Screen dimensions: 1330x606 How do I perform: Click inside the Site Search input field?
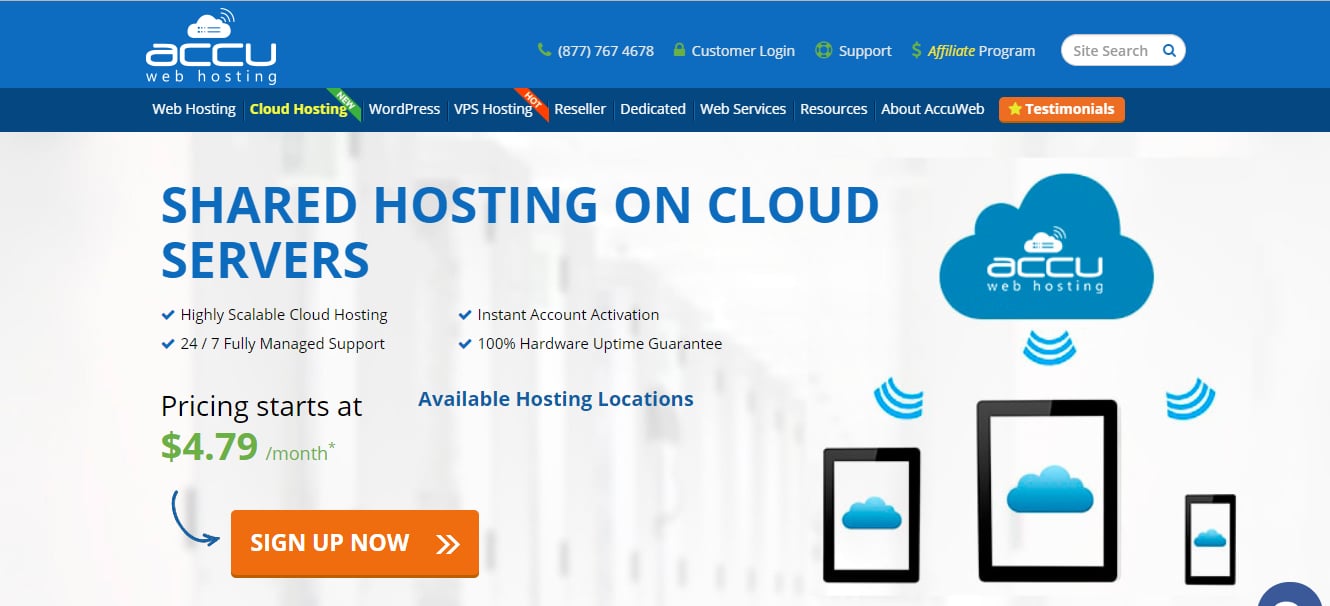click(x=1110, y=49)
